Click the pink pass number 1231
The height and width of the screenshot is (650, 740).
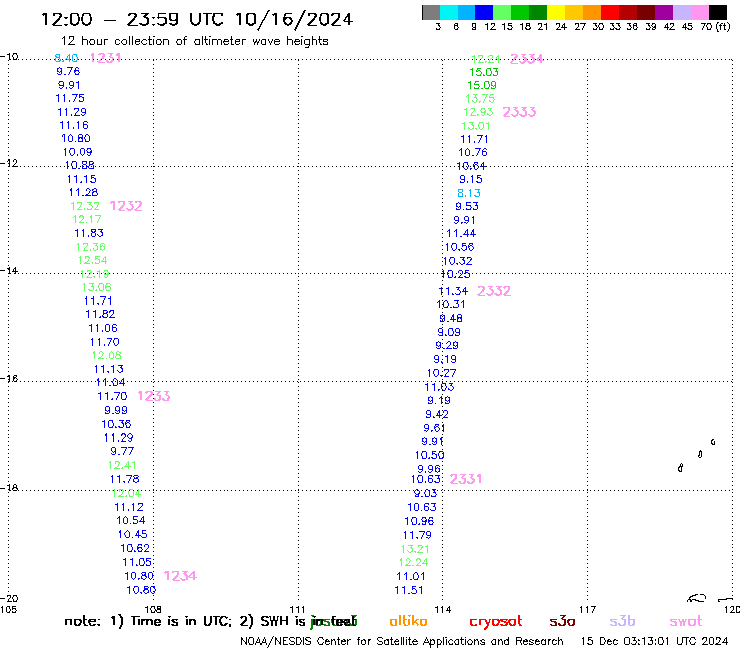click(105, 58)
